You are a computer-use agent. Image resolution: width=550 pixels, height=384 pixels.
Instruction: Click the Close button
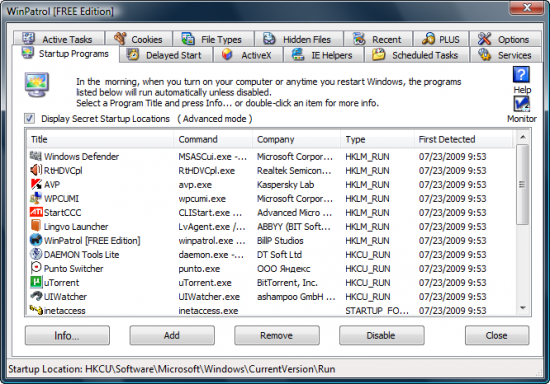click(x=497, y=335)
